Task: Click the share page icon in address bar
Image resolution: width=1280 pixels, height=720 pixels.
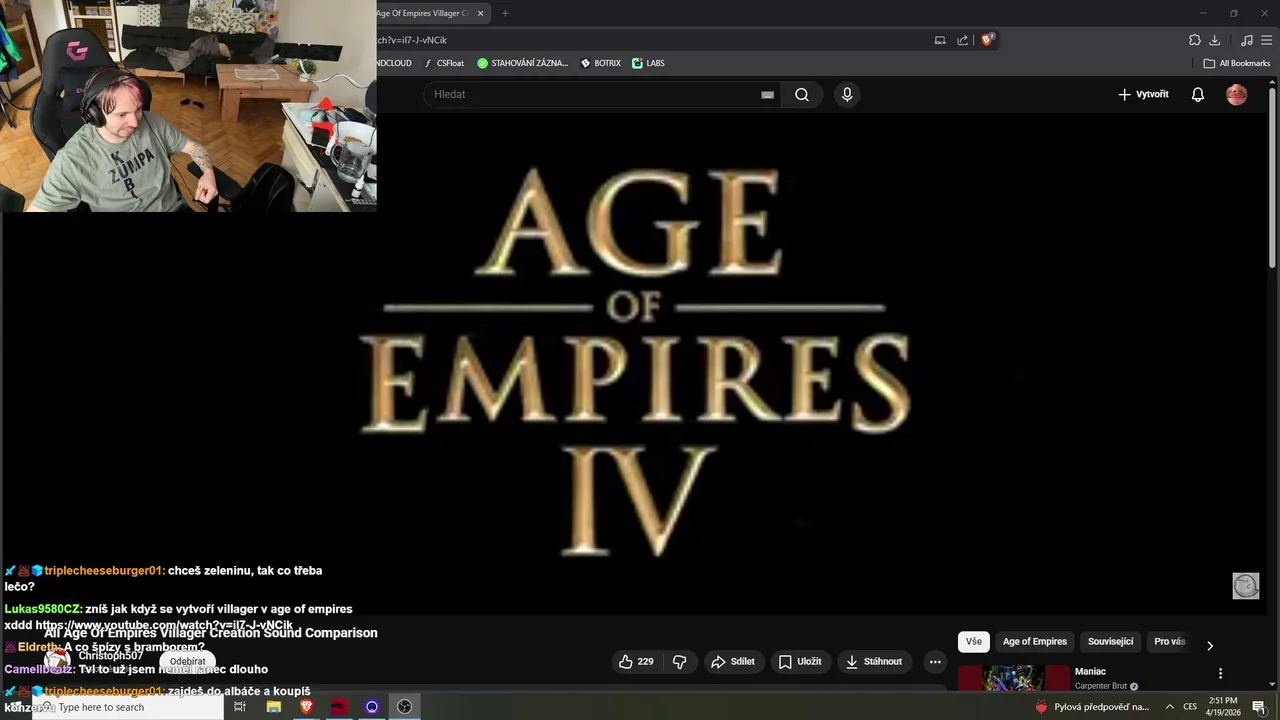Action: [962, 40]
